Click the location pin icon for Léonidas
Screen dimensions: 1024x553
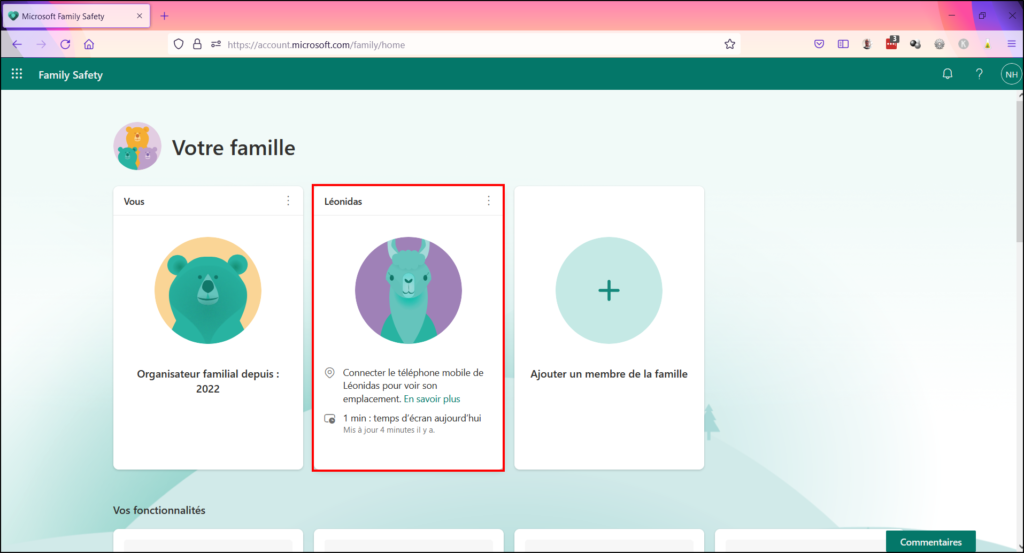tap(330, 373)
